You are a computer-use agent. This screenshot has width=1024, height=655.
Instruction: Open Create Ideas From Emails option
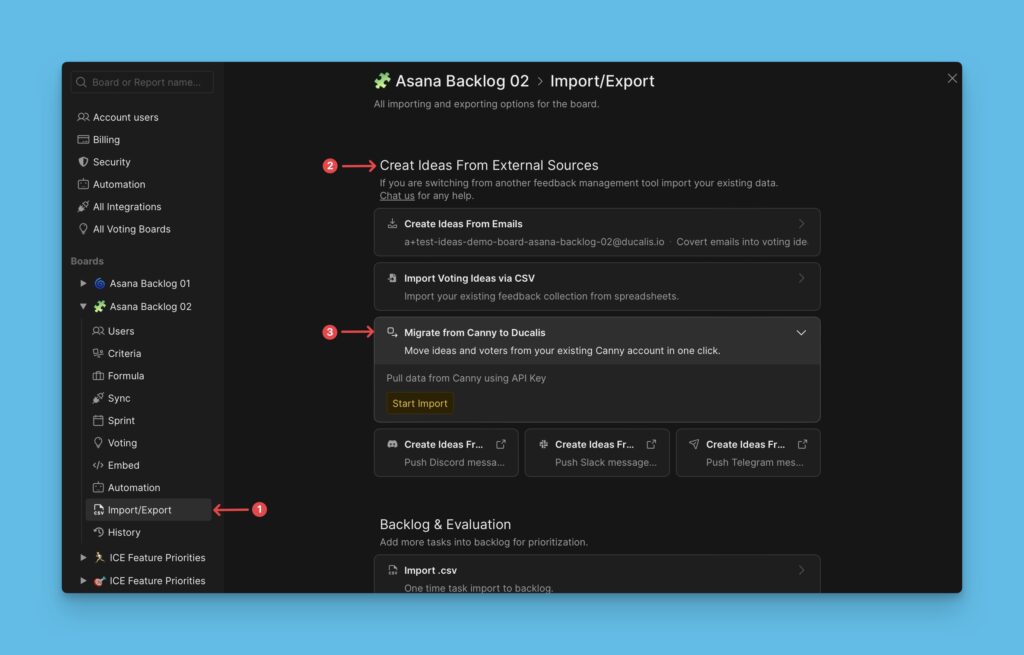[596, 232]
